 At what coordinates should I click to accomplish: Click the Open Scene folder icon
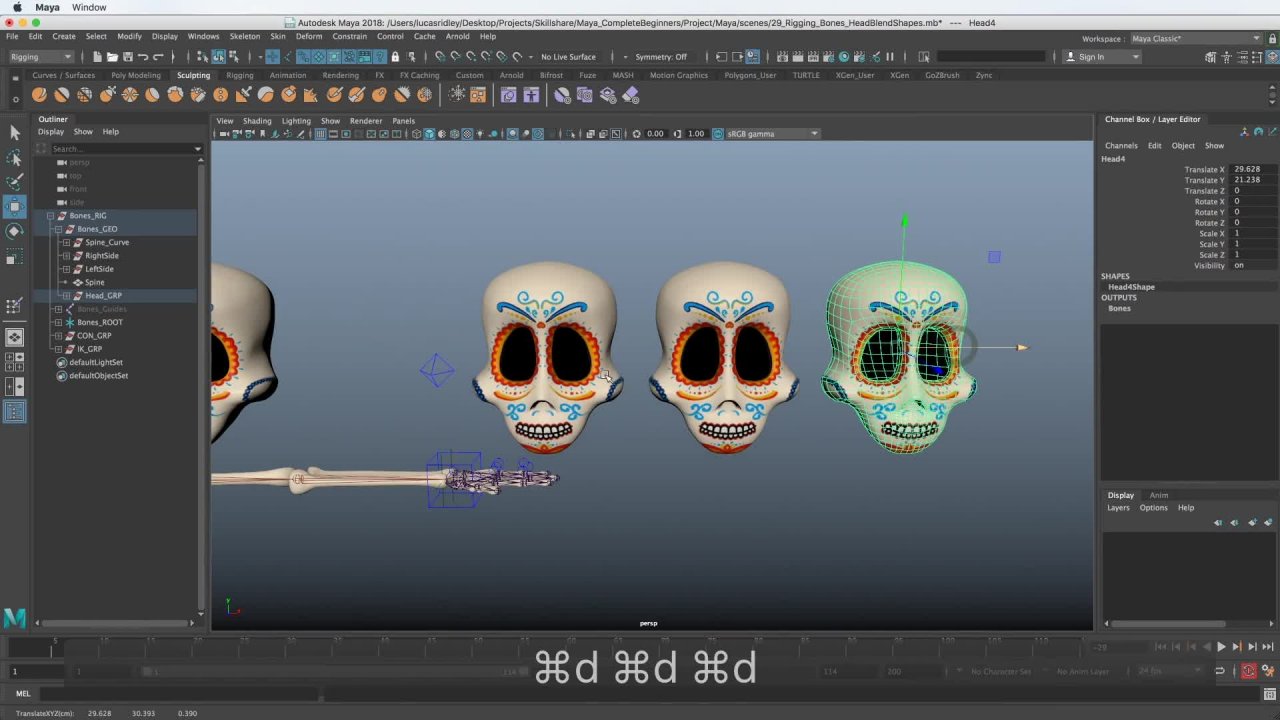(x=112, y=57)
